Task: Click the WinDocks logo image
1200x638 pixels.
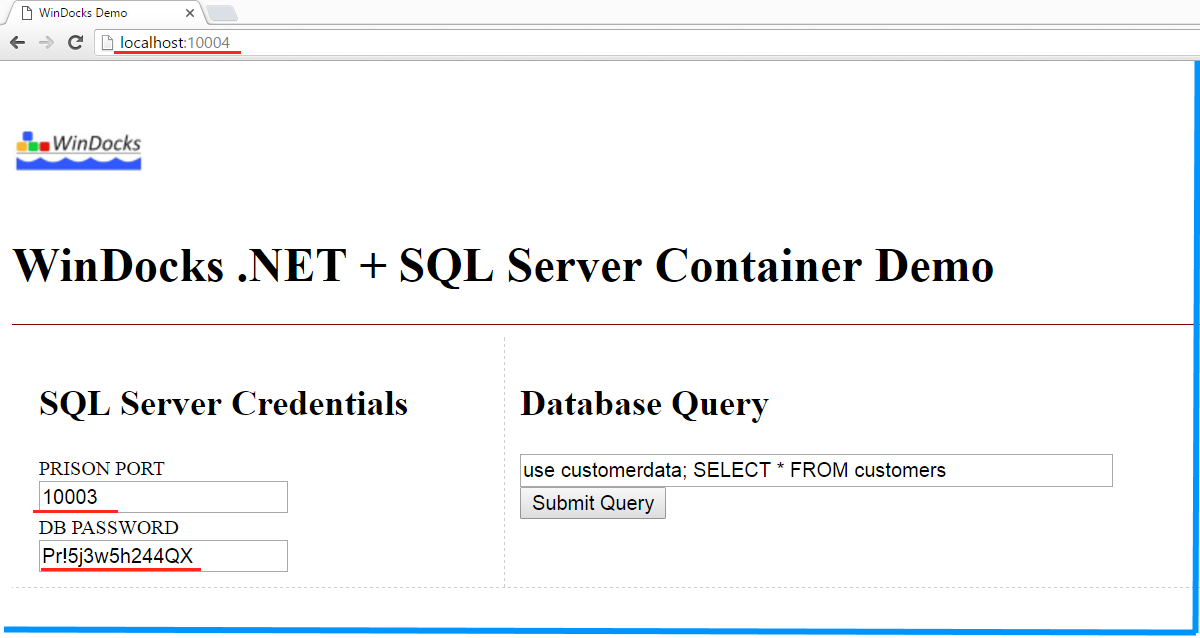Action: tap(79, 150)
